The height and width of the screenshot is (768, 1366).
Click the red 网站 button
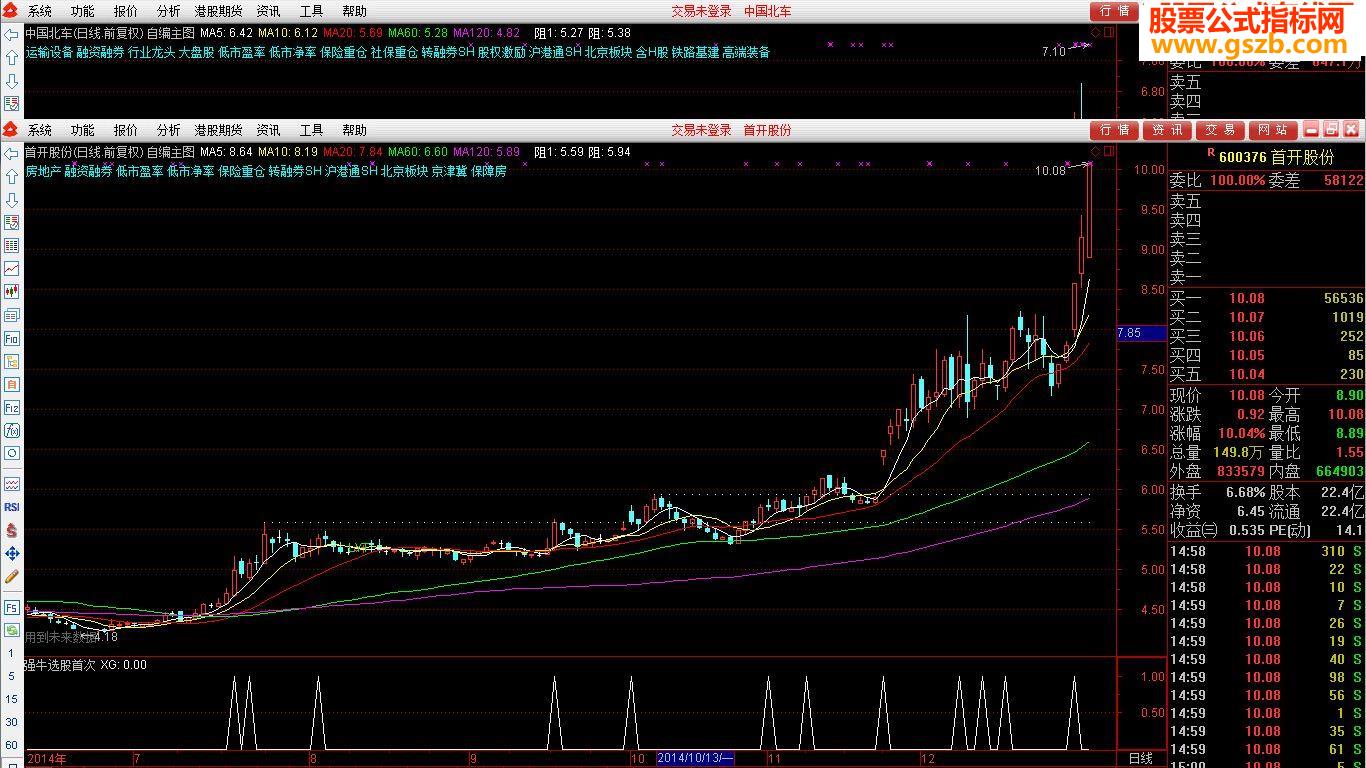point(1273,130)
